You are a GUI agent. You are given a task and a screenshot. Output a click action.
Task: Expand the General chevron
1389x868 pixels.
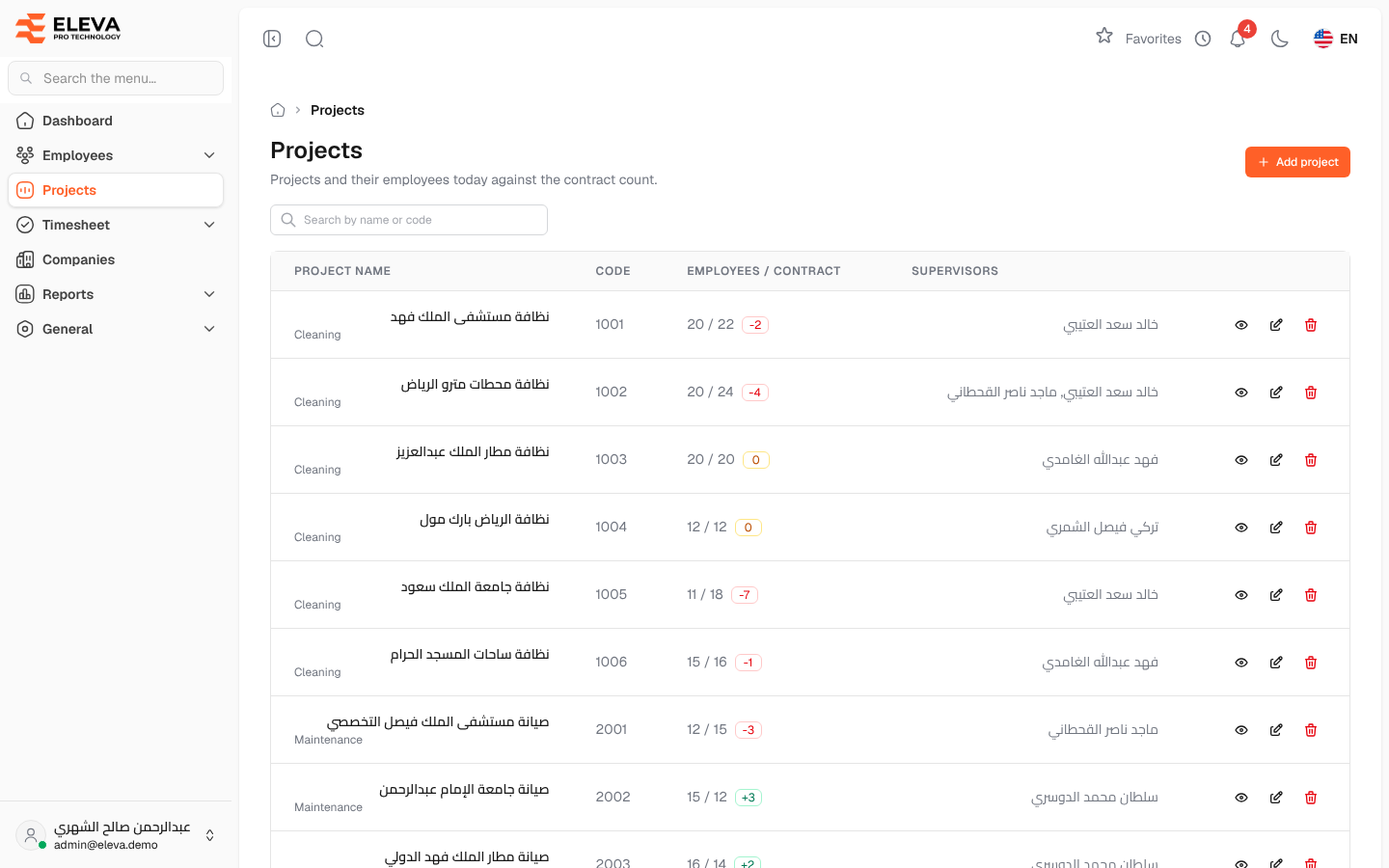(209, 329)
